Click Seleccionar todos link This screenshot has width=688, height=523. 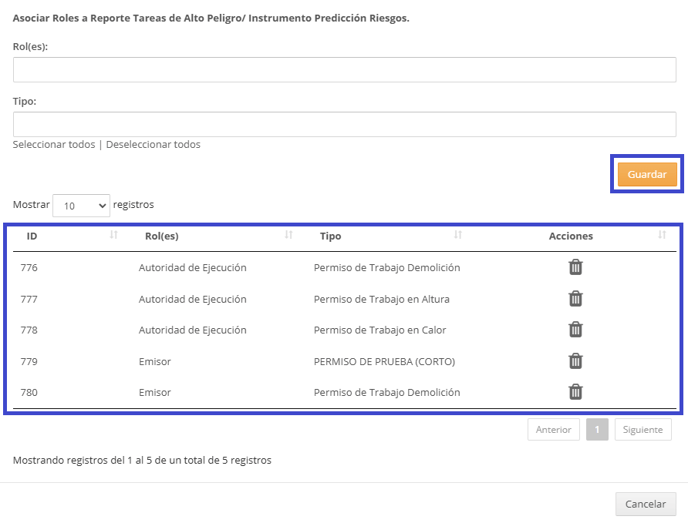[54, 144]
